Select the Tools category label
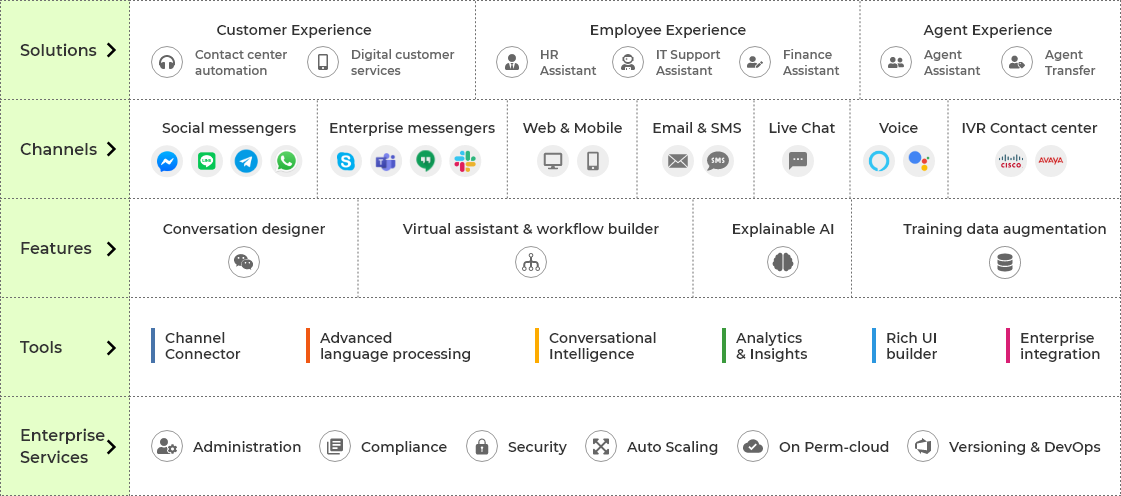The width and height of the screenshot is (1121, 496). pyautogui.click(x=42, y=347)
